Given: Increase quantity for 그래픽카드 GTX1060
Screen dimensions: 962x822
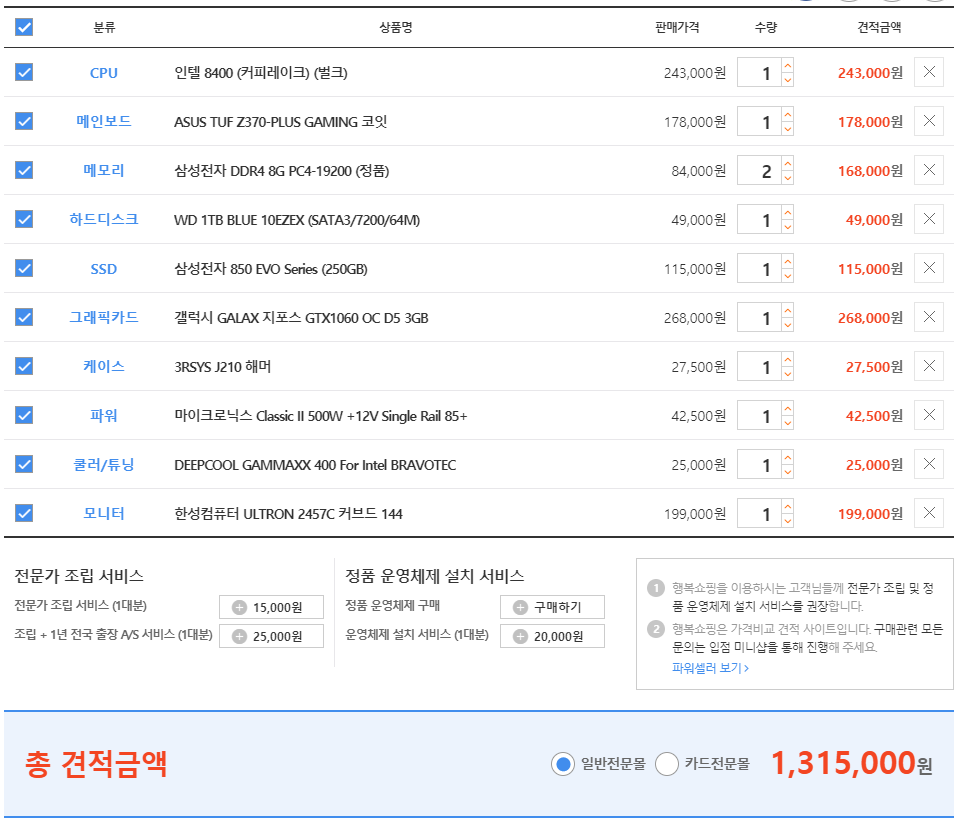Looking at the screenshot, I should pyautogui.click(x=788, y=310).
